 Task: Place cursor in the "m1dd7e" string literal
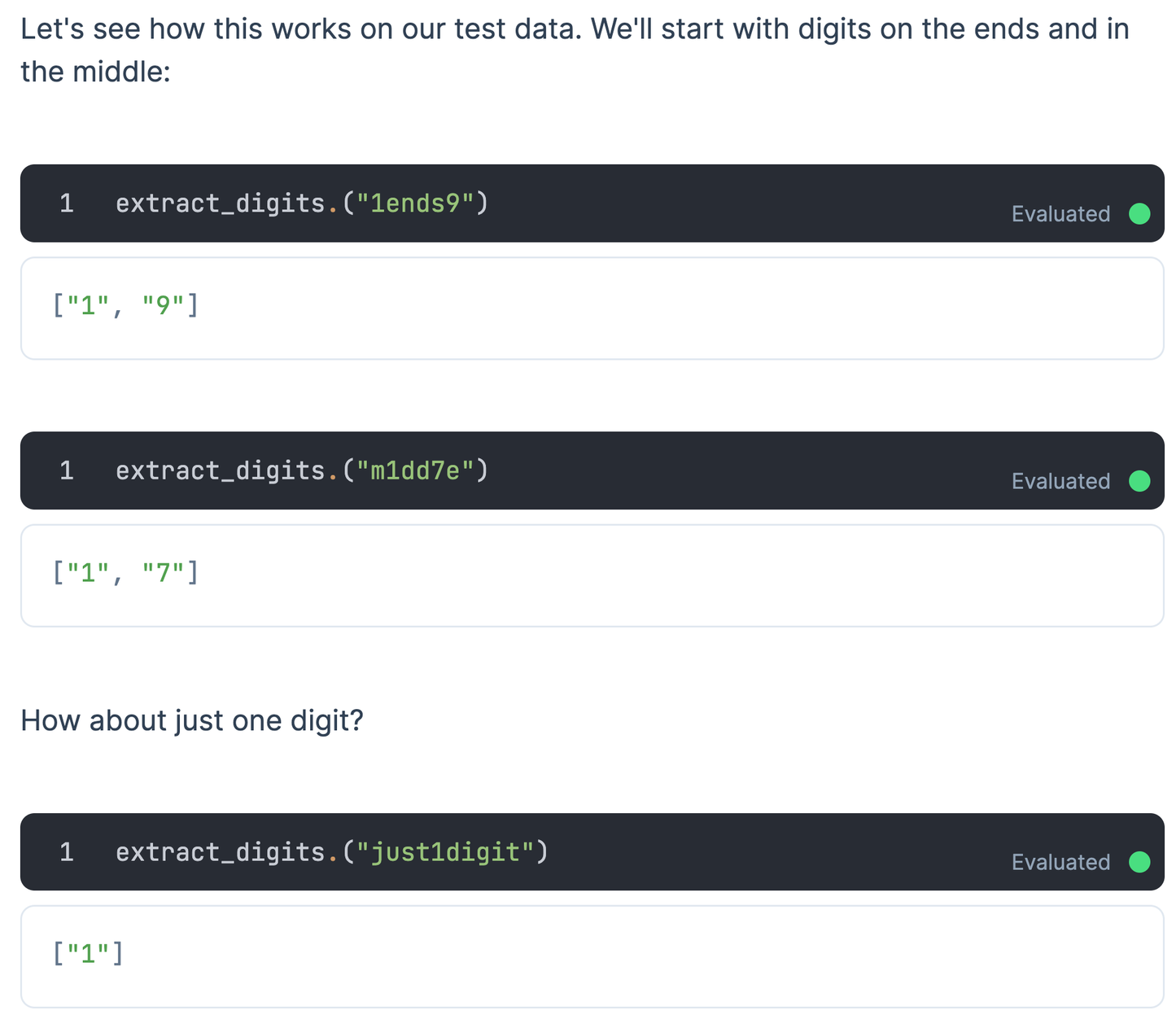click(x=415, y=470)
